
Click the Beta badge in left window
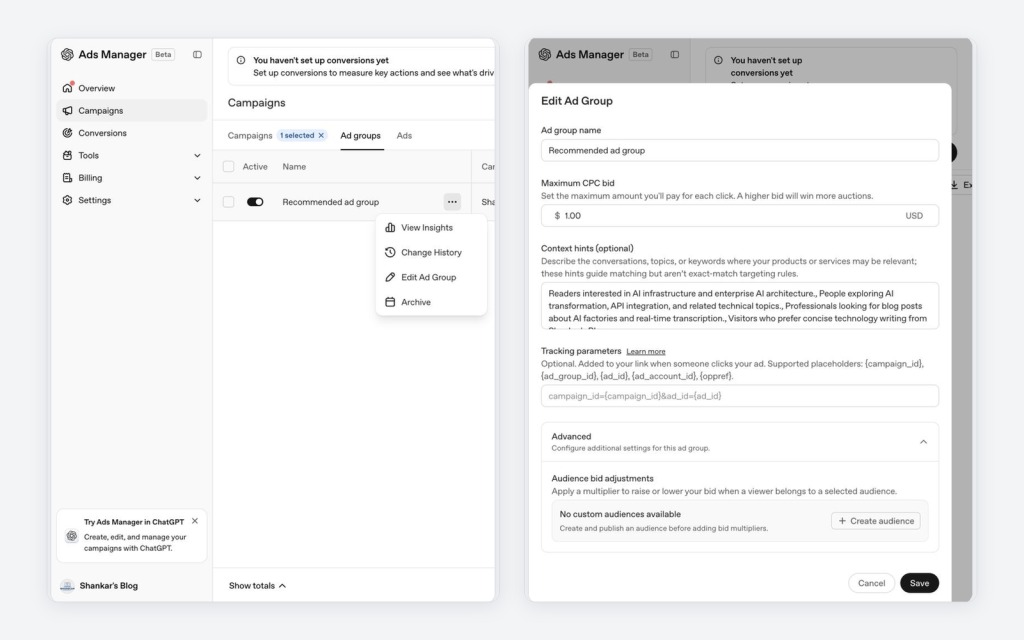click(x=163, y=54)
